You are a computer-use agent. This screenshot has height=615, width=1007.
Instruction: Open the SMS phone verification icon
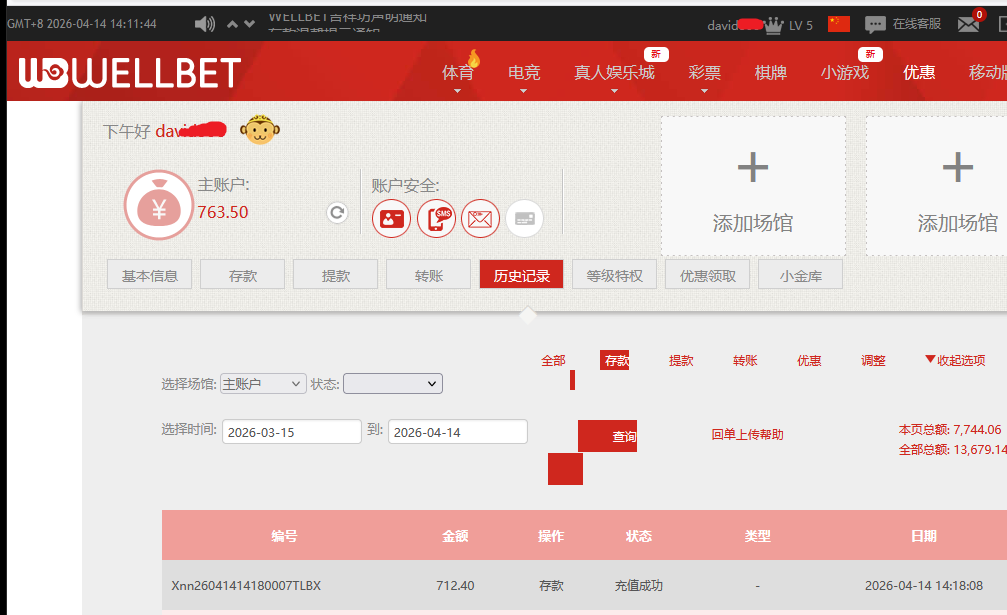point(435,218)
